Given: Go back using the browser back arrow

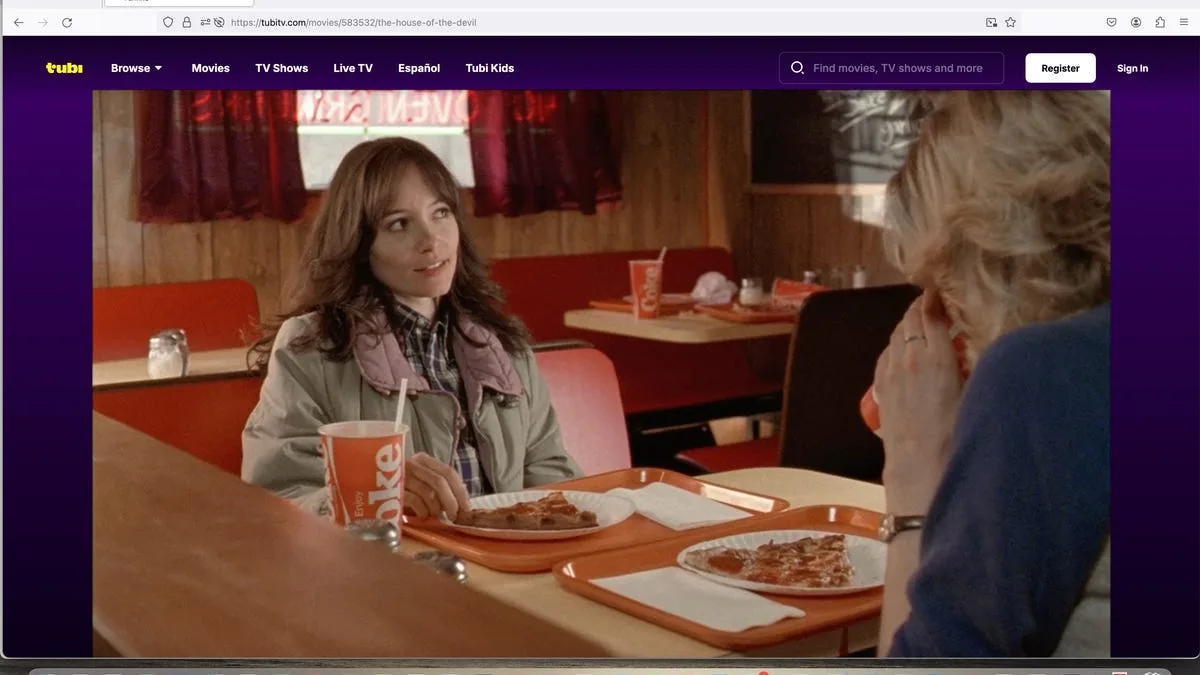Looking at the screenshot, I should point(18,22).
